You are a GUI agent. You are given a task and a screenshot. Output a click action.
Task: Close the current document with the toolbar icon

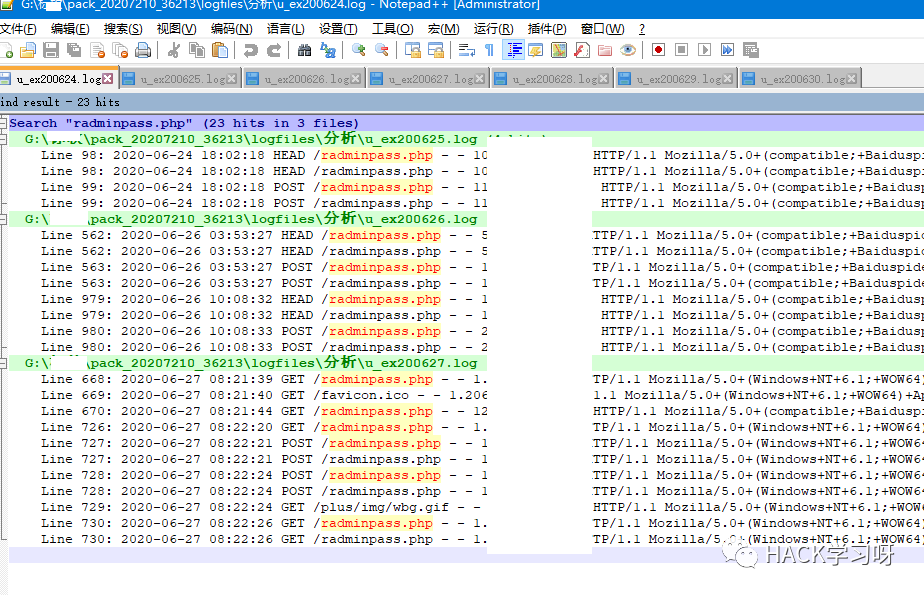[97, 51]
